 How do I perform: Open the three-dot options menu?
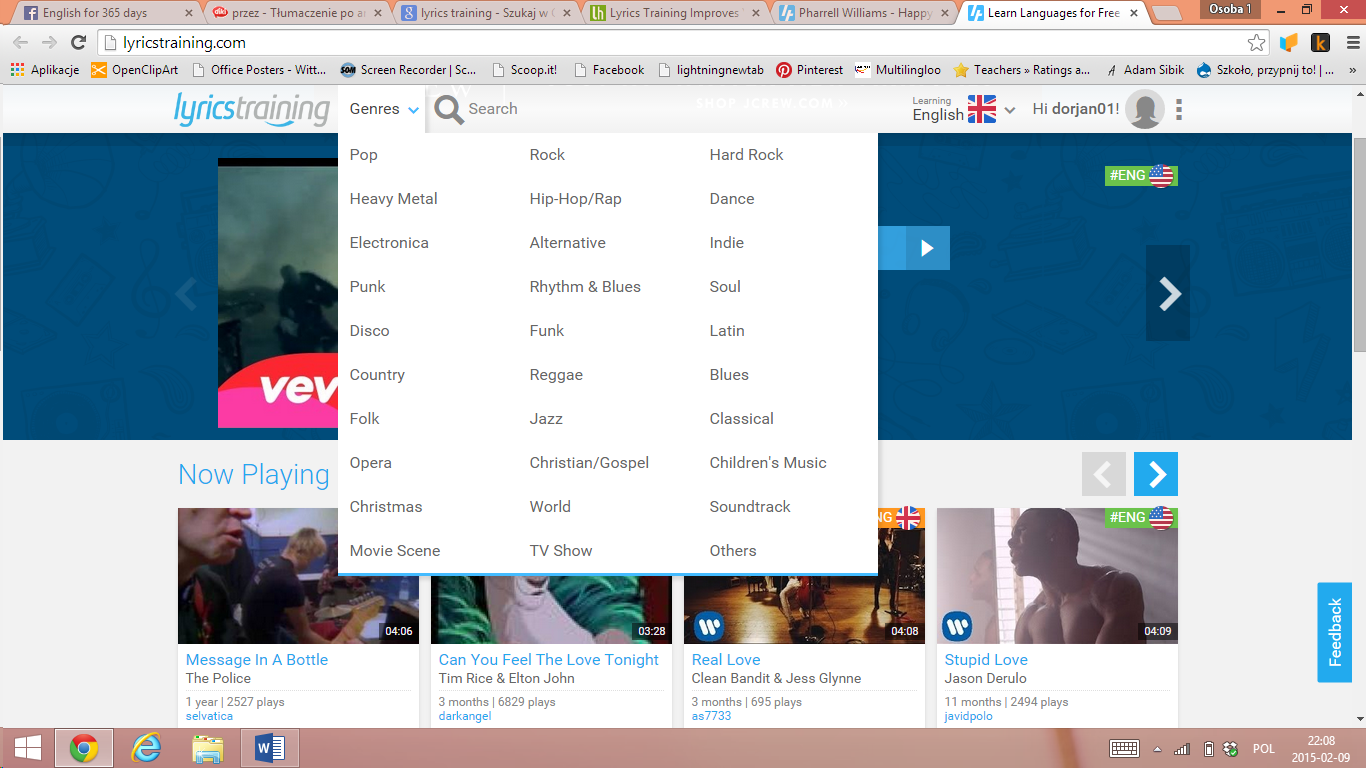point(1180,109)
